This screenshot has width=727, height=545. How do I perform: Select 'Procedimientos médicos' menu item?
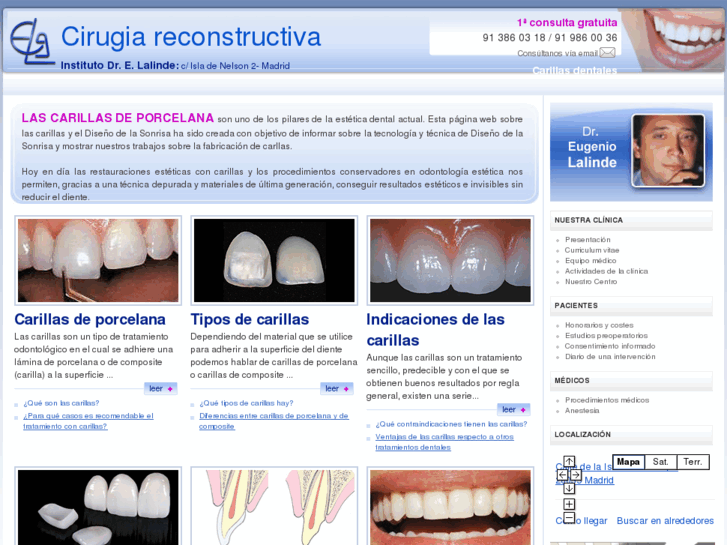pos(607,400)
